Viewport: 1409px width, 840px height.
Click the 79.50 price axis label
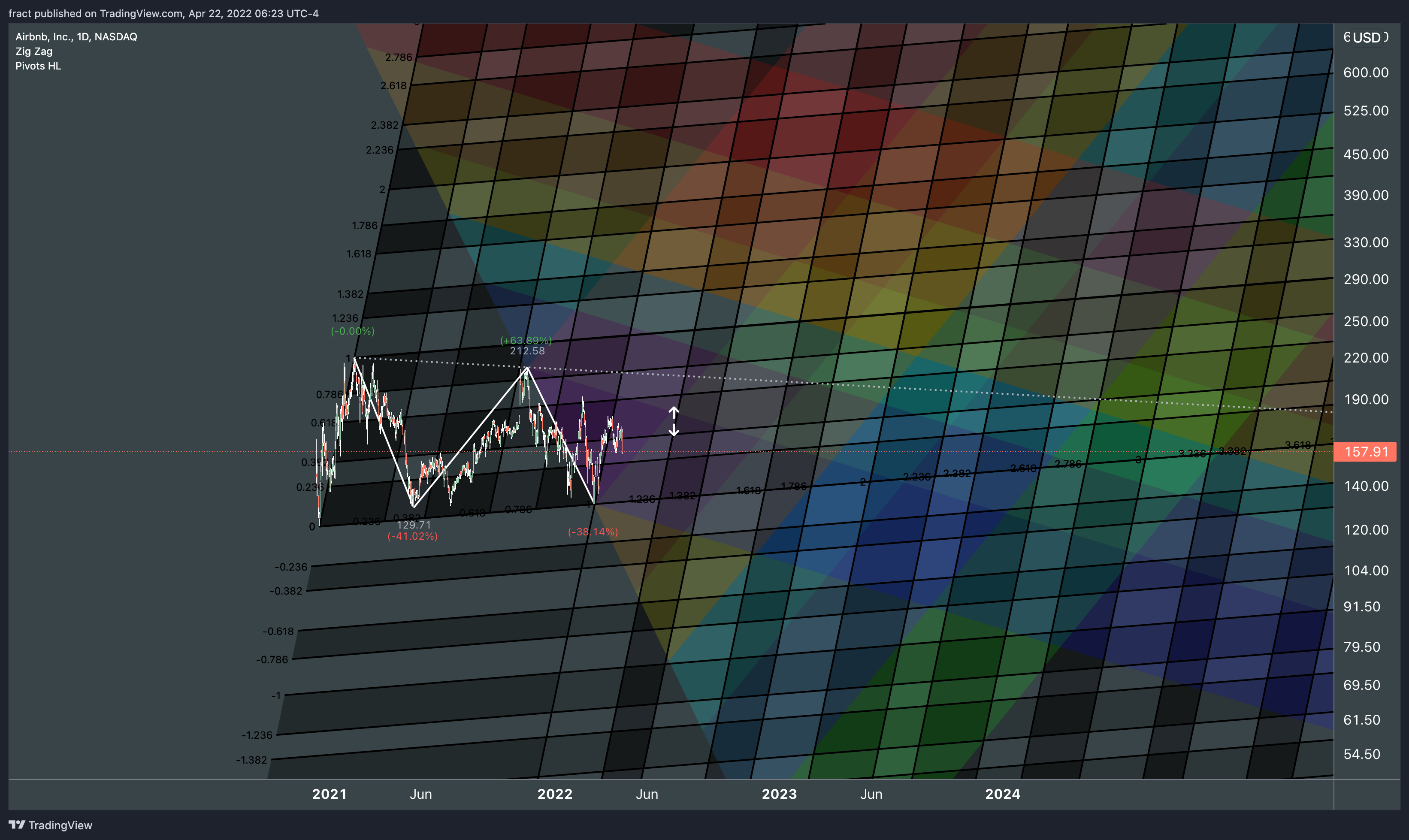1361,647
